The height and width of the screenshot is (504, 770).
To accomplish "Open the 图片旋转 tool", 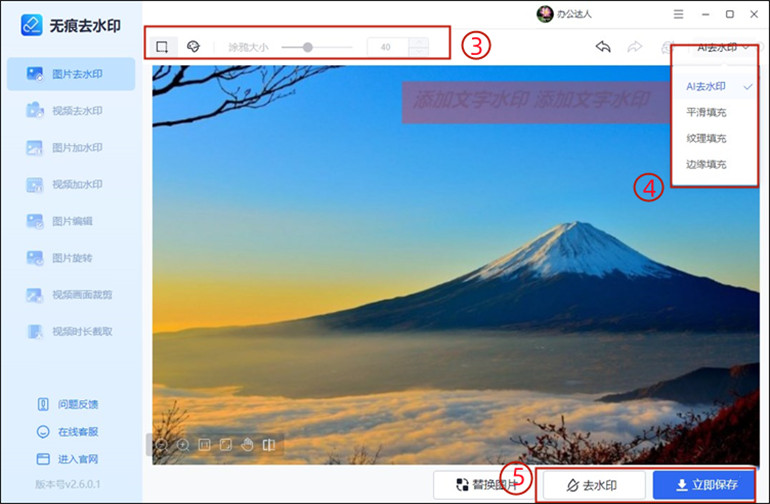I will 71,258.
